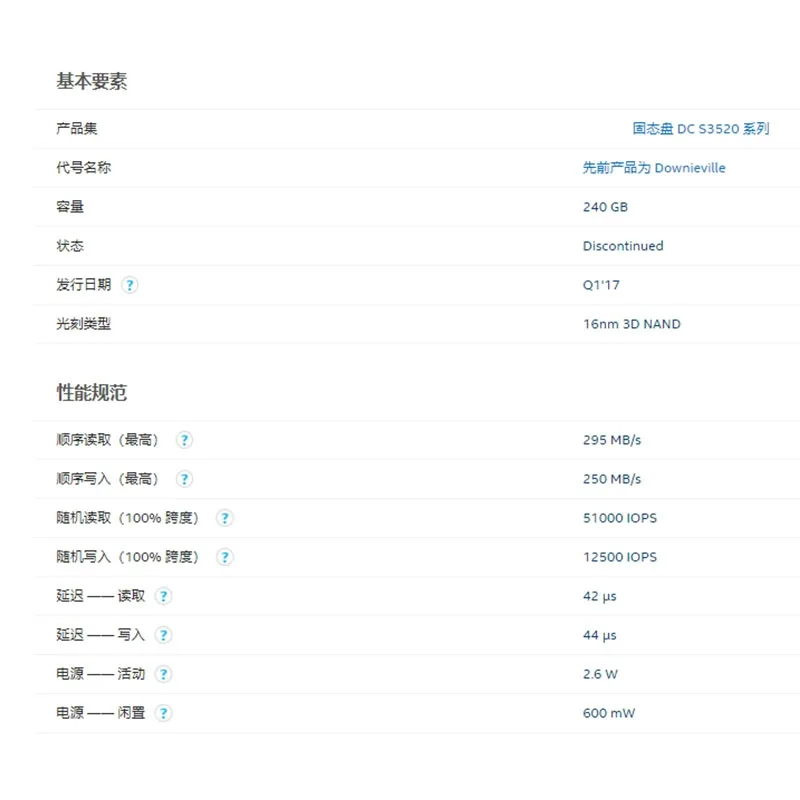Click the 状态 row label
Screen dimensions: 800x800
pos(70,246)
